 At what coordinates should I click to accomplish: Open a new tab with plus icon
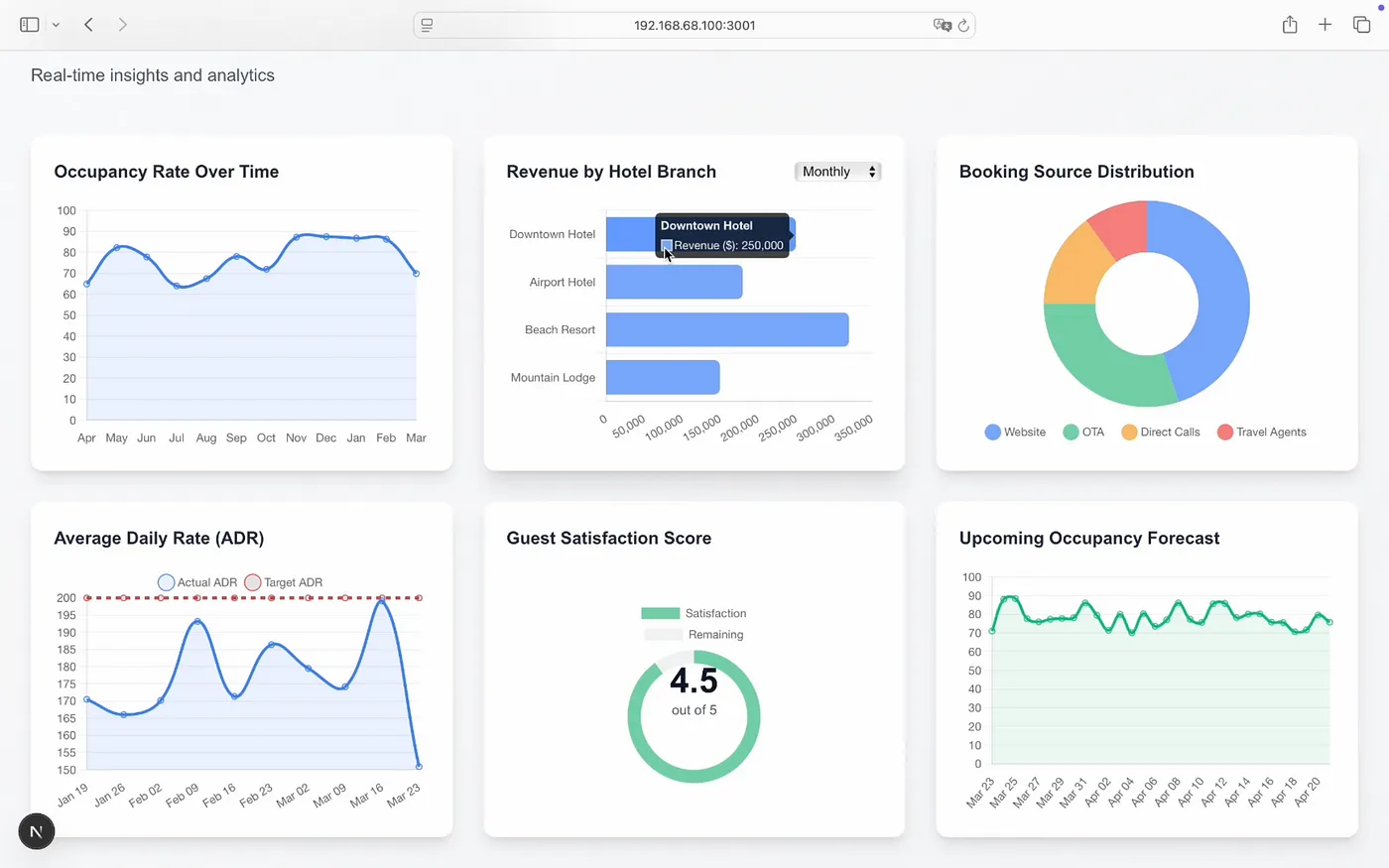pyautogui.click(x=1325, y=25)
